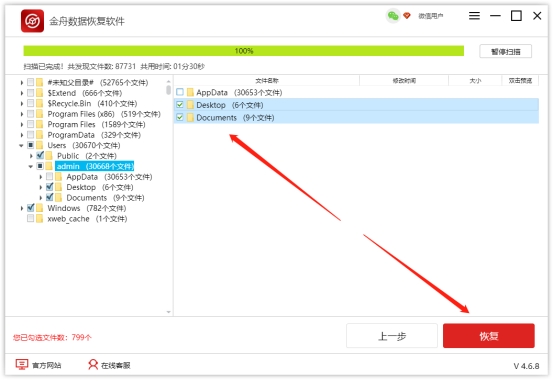Collapse the admin tree node
The image size is (554, 381).
(31, 166)
